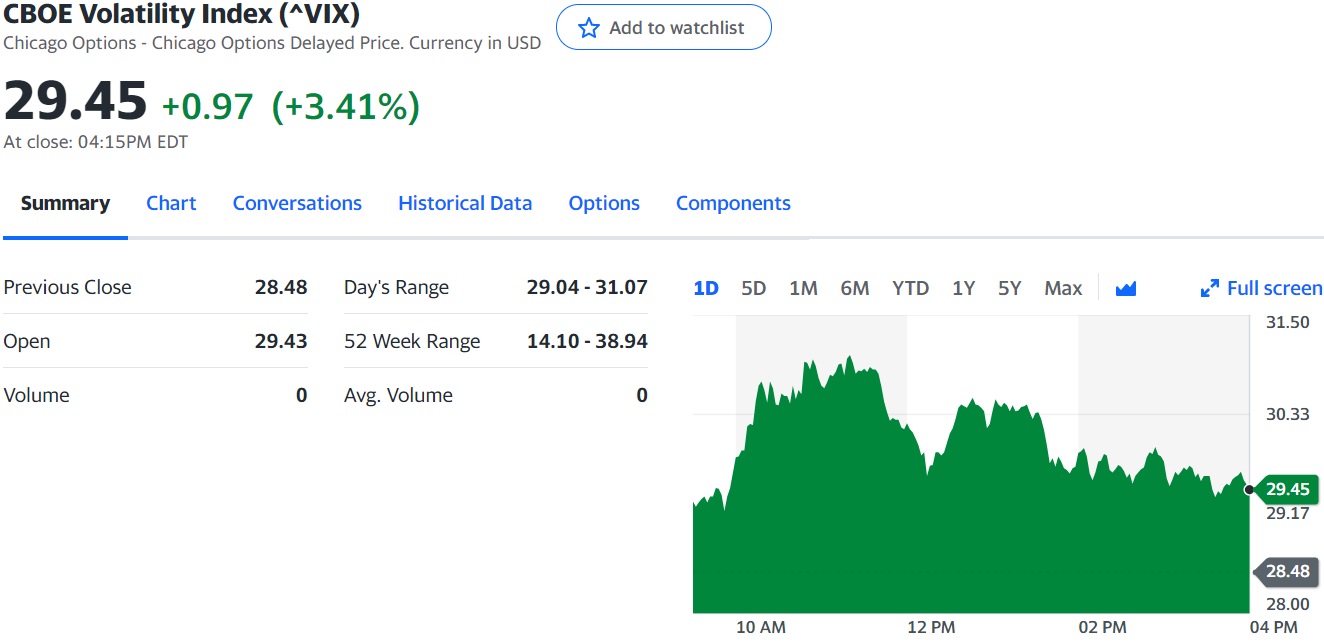Click the Volume value 0
This screenshot has width=1324, height=642.
coord(301,395)
